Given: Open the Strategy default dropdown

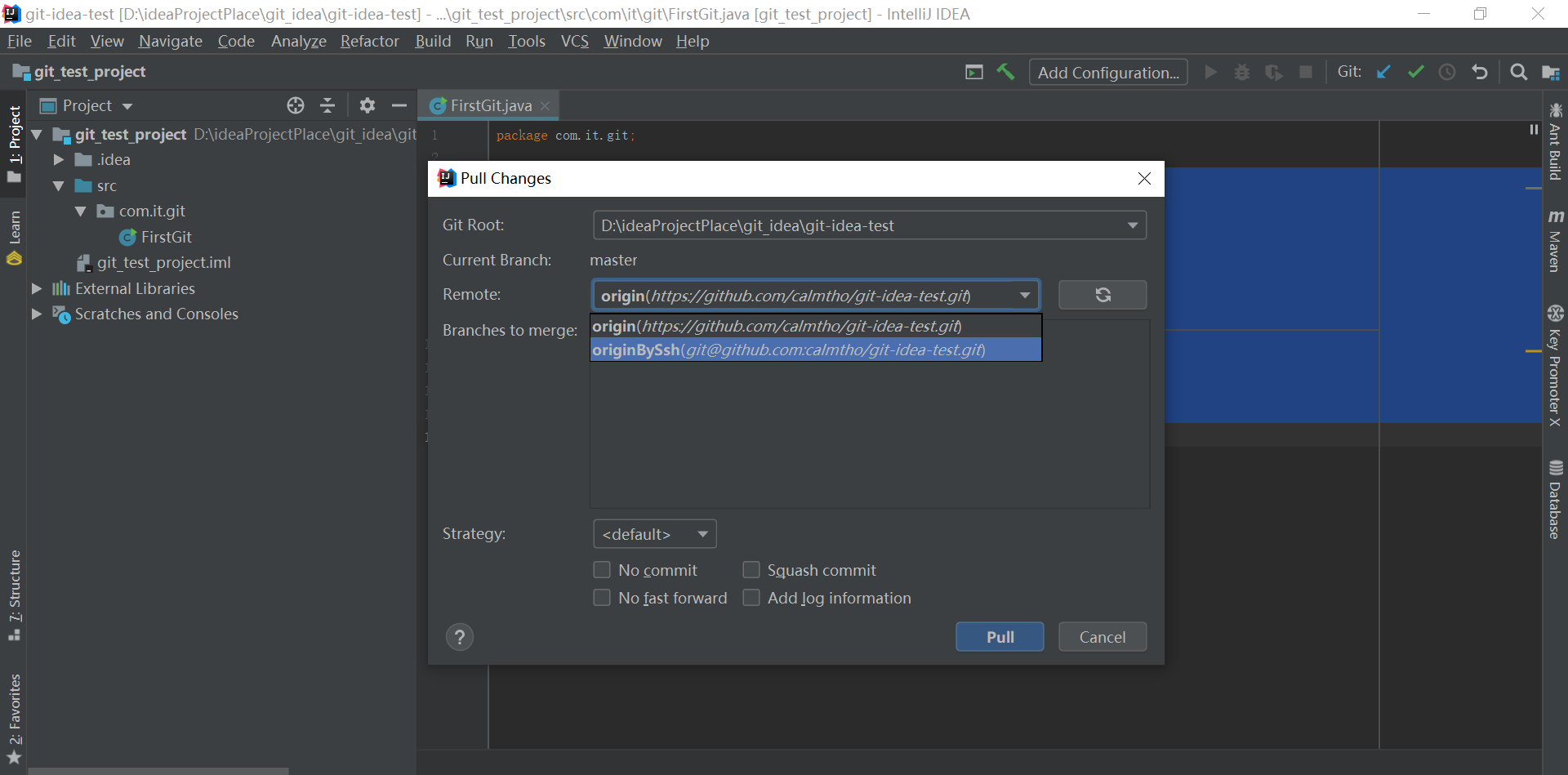Looking at the screenshot, I should pyautogui.click(x=655, y=534).
